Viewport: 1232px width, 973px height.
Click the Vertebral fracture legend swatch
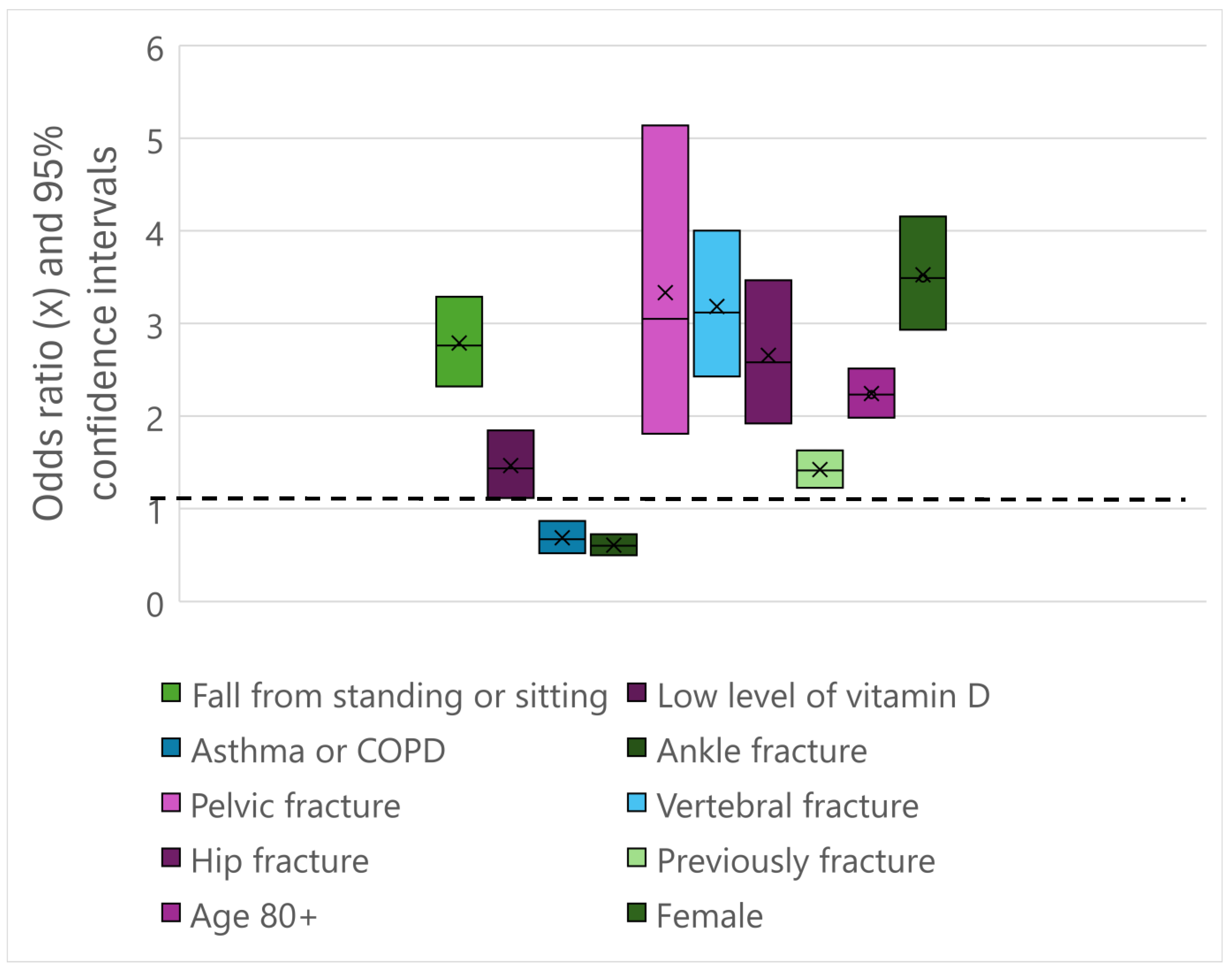point(637,803)
